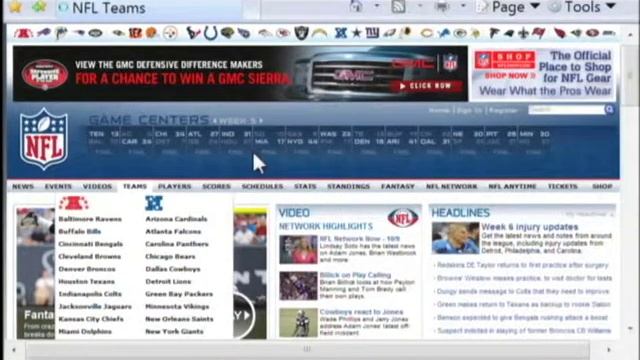Select the Miami Dolphins logo icon
Image resolution: width=640 pixels, height=360 pixels.
click(x=61, y=33)
